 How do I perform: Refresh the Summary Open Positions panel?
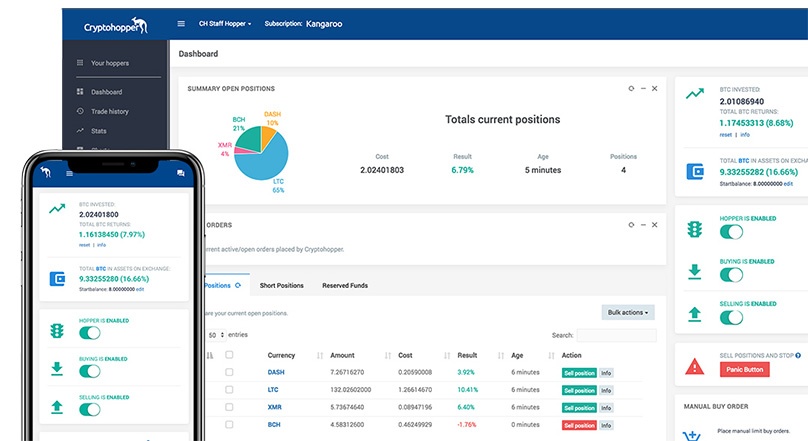(x=631, y=89)
